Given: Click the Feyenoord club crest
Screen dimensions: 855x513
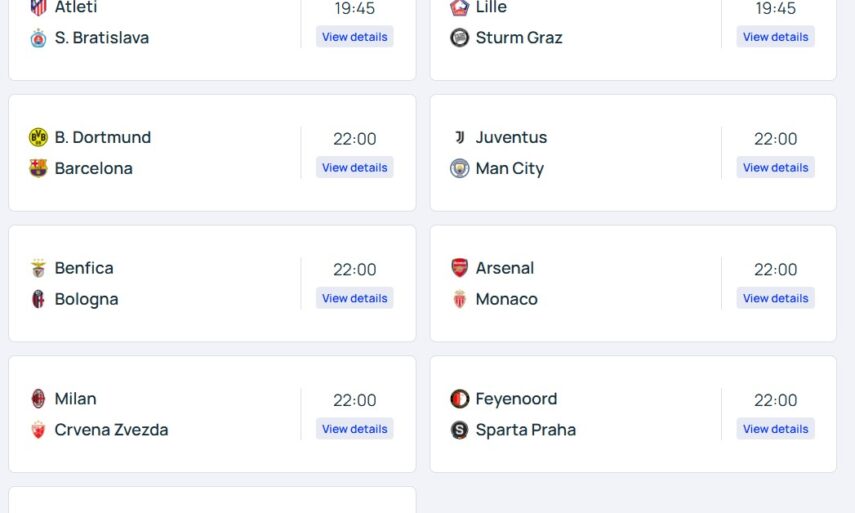Looking at the screenshot, I should 459,399.
